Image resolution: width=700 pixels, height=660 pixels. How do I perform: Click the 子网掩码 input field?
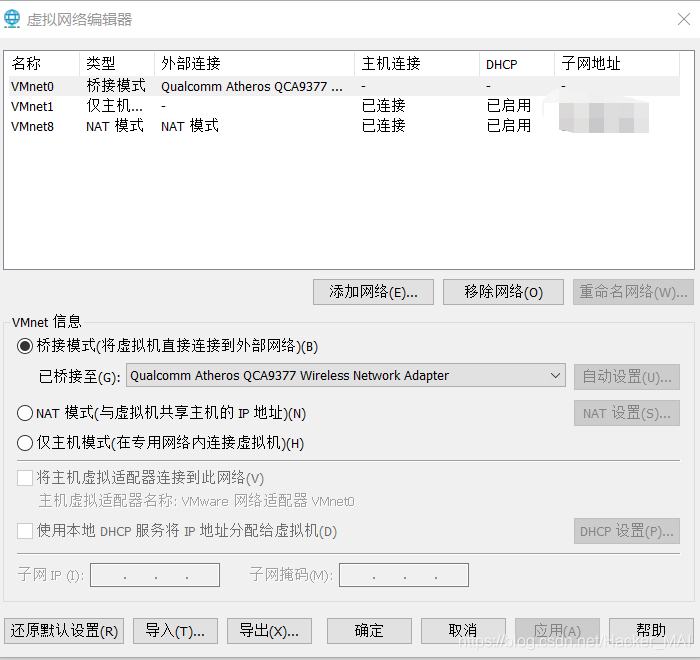pyautogui.click(x=404, y=575)
